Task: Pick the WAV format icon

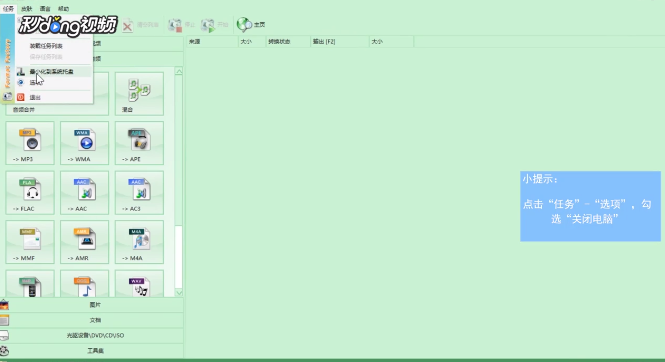Action: click(139, 284)
